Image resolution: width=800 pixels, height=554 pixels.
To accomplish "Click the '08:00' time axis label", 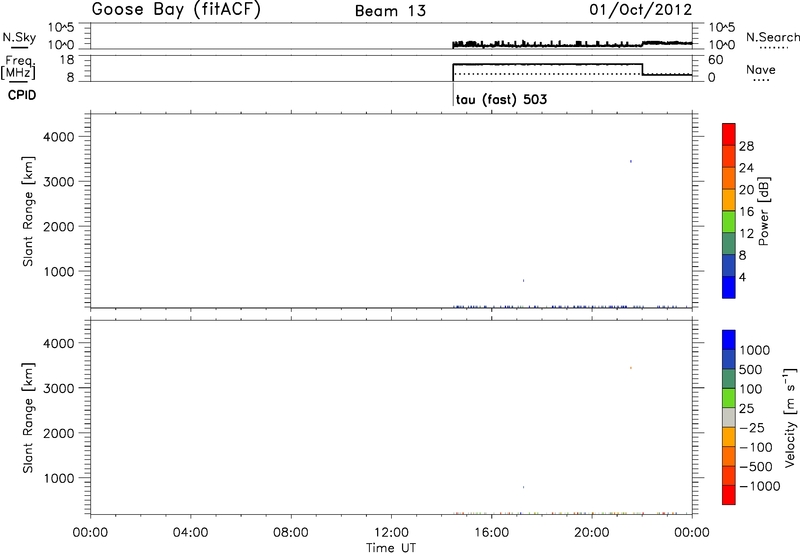I will 291,533.
